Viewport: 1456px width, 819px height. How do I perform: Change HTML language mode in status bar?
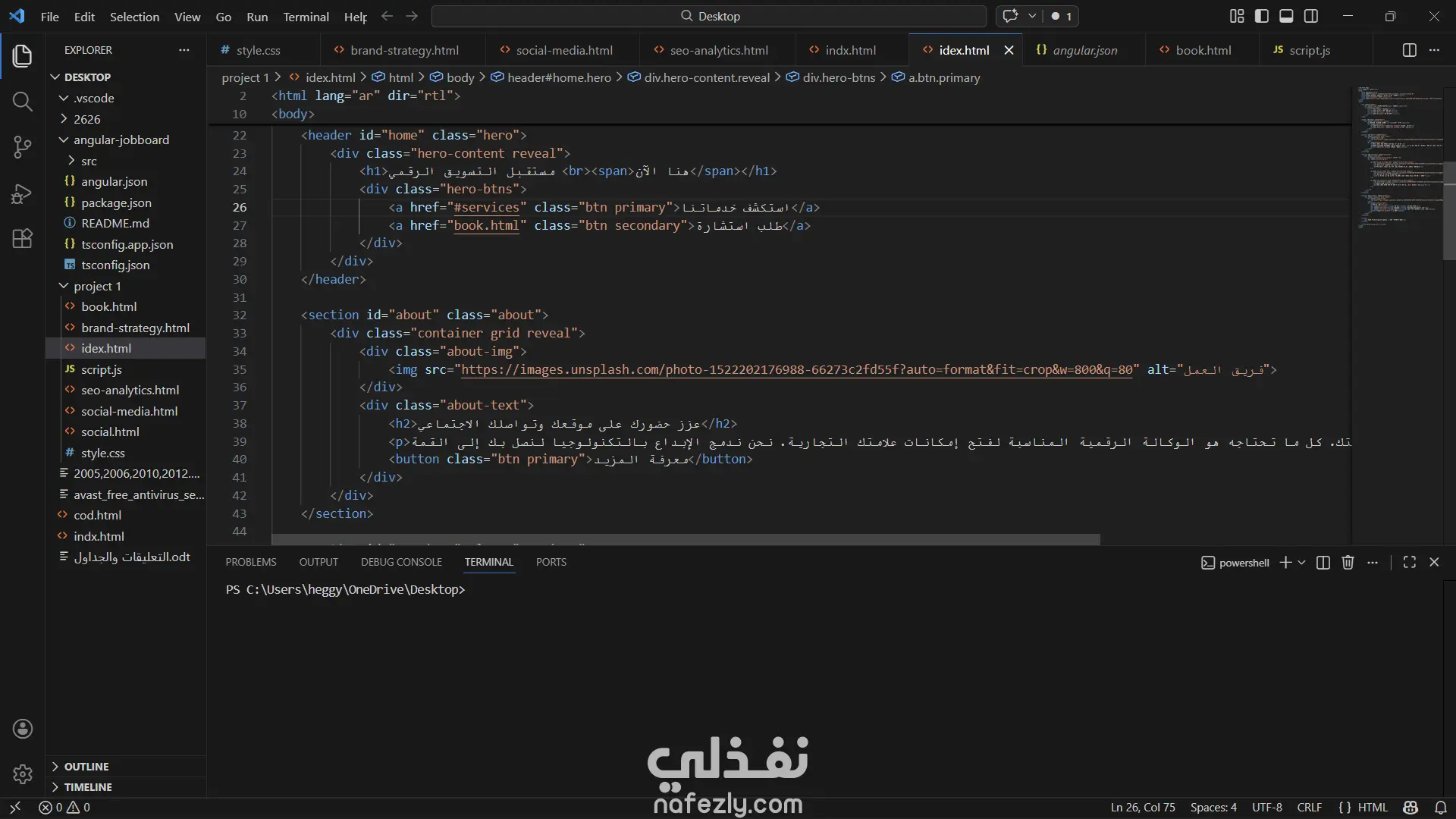coord(1372,808)
